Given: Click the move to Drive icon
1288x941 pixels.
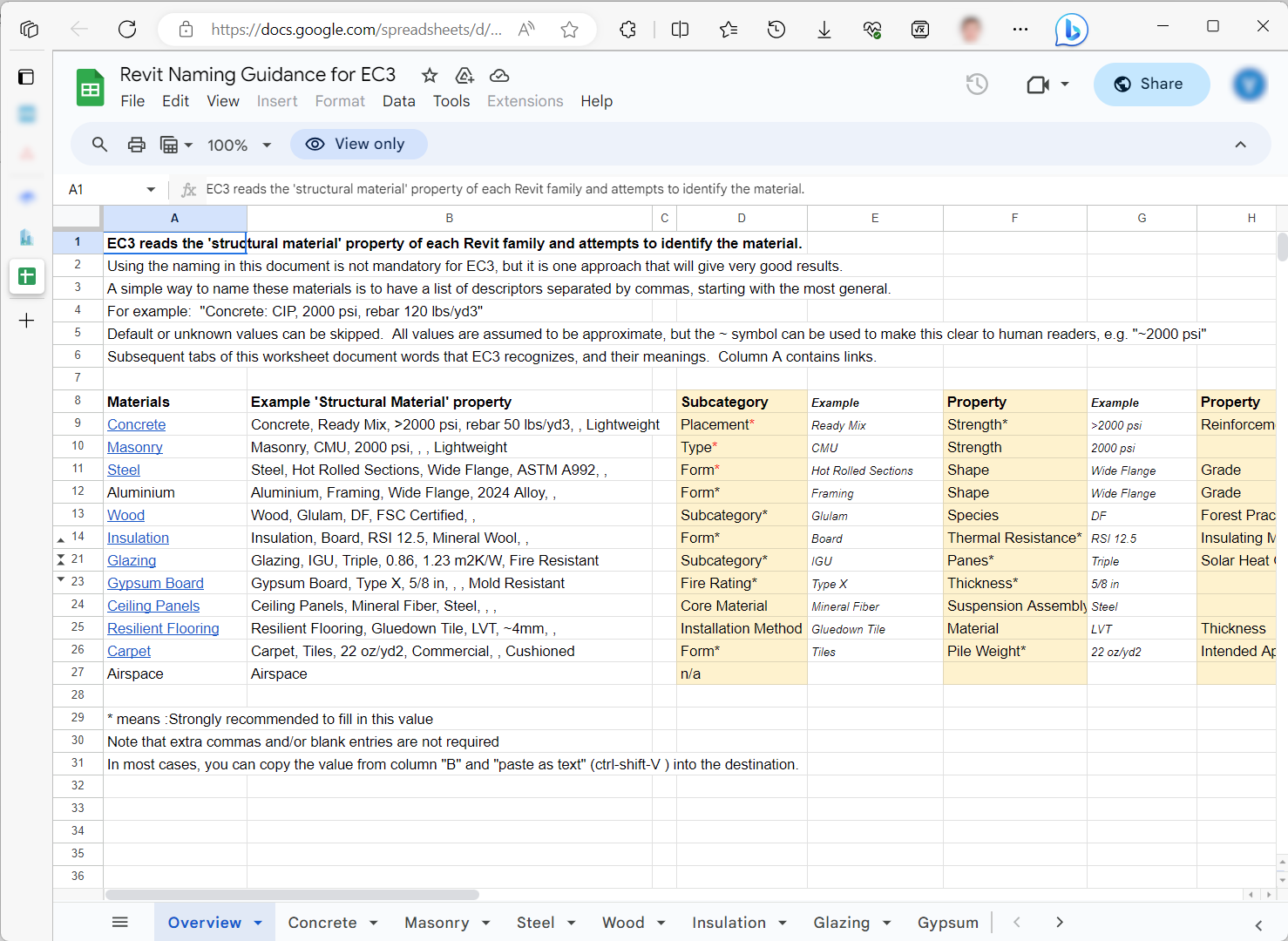Looking at the screenshot, I should 464,76.
